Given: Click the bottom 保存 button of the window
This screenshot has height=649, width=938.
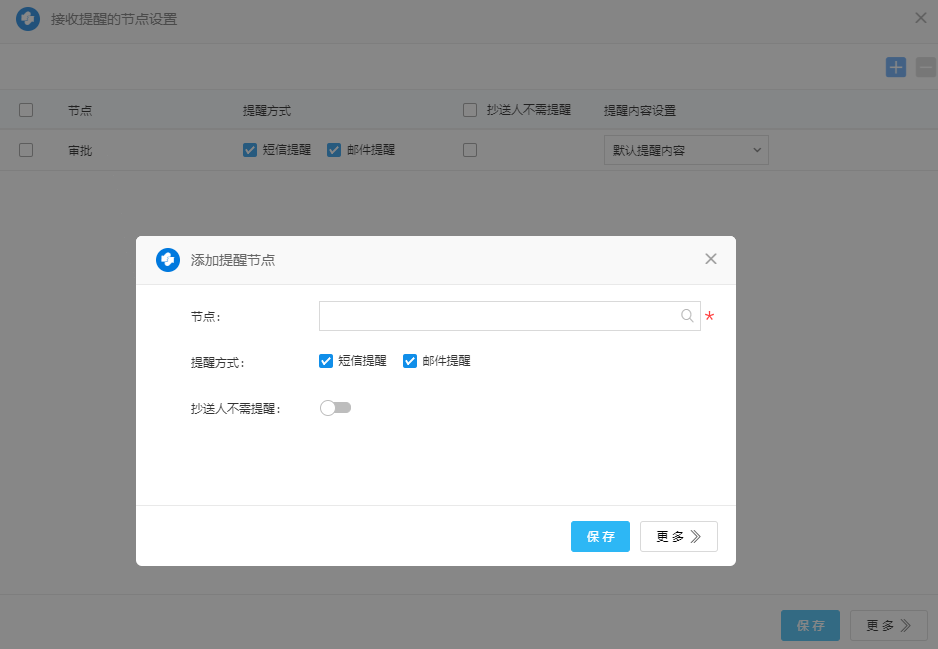Looking at the screenshot, I should [x=810, y=626].
